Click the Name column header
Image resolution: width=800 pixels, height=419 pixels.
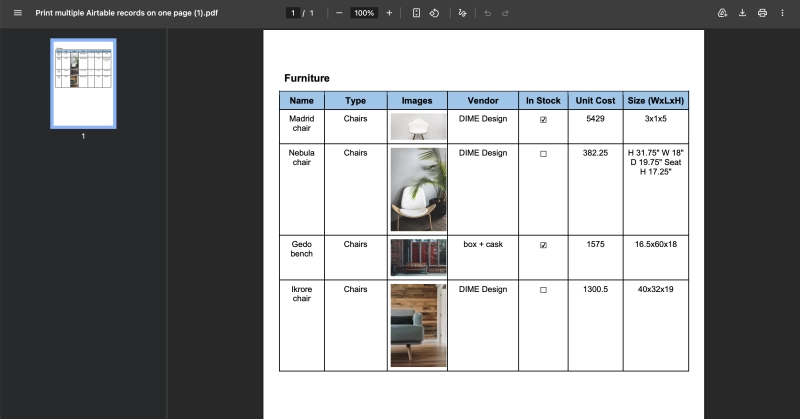pyautogui.click(x=302, y=101)
